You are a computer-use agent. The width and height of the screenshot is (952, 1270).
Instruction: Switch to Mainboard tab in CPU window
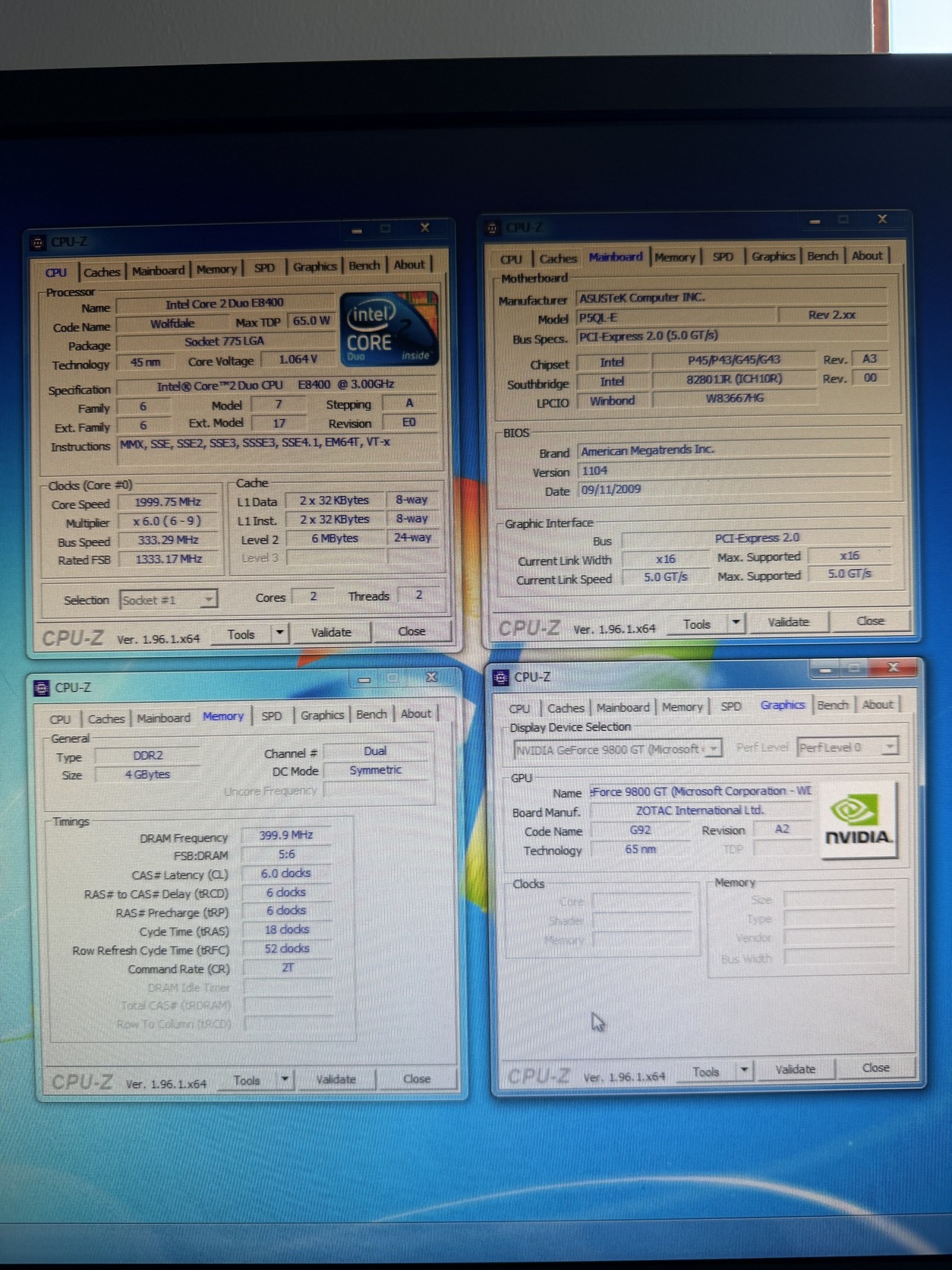pyautogui.click(x=158, y=270)
